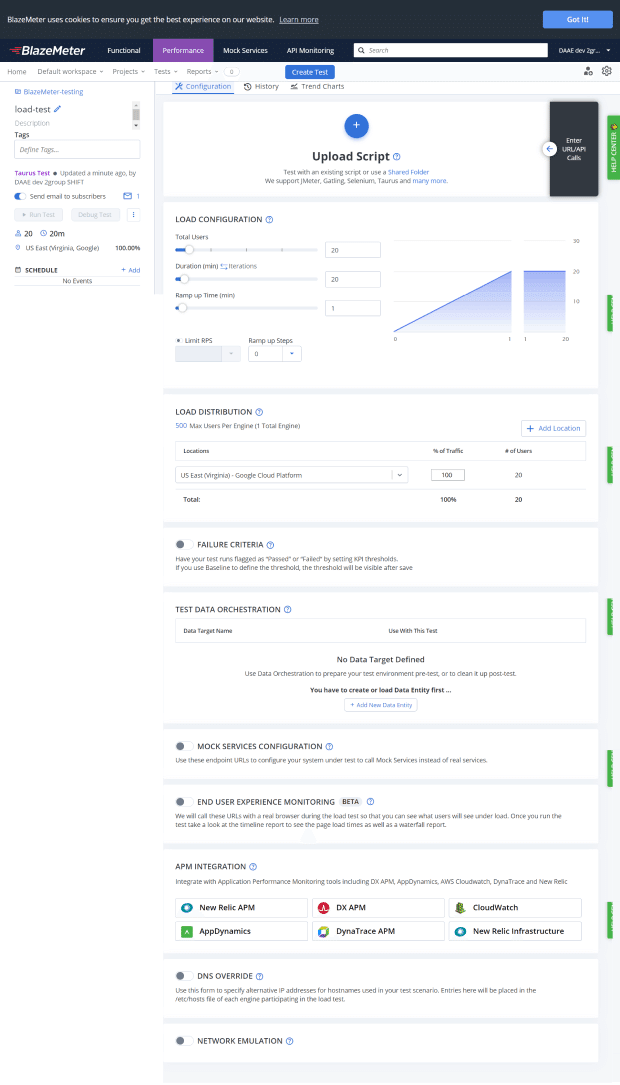Image resolution: width=620 pixels, height=1085 pixels.
Task: Dismiss cookies with Got it! button
Action: pos(578,19)
